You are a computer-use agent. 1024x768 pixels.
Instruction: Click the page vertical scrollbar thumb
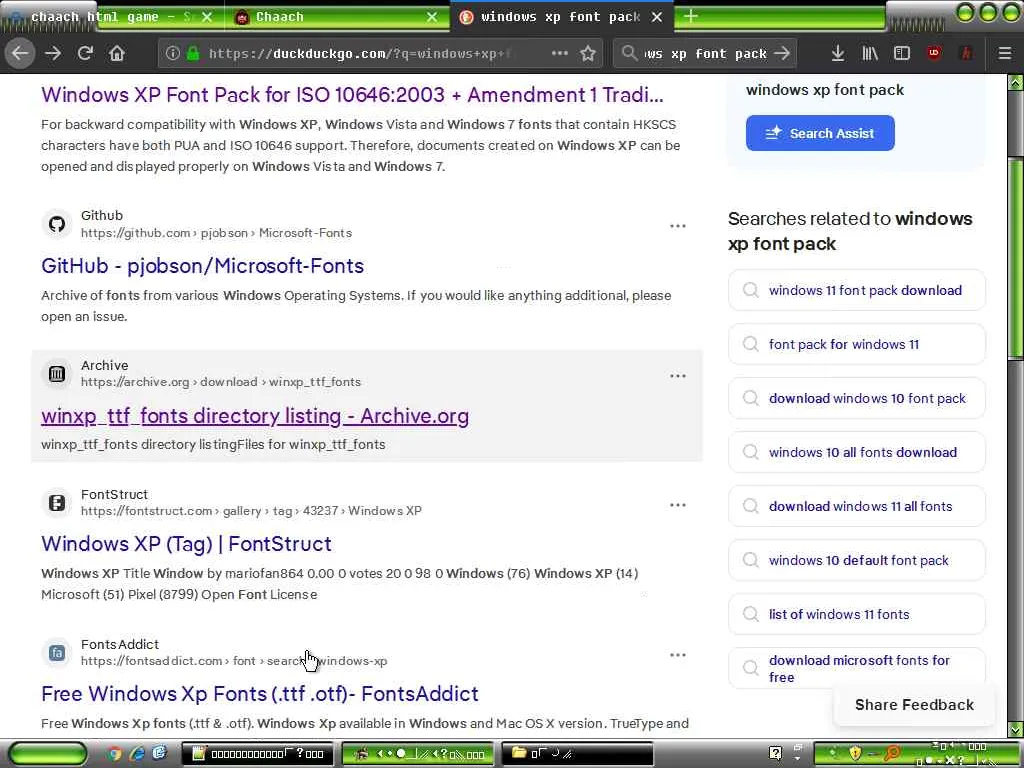tap(1016, 257)
